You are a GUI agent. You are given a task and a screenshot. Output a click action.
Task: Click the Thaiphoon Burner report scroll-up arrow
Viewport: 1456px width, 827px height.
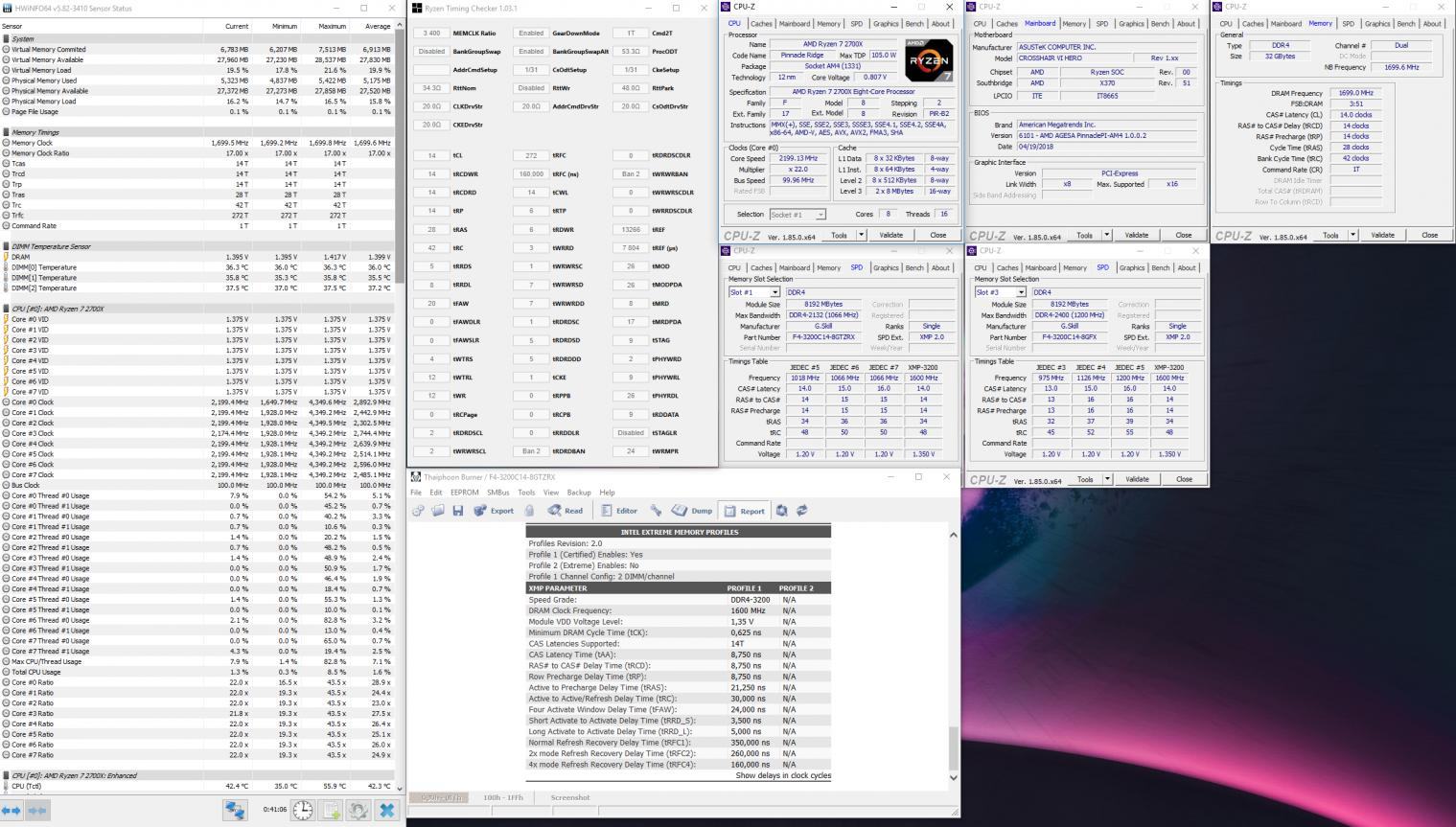click(x=953, y=534)
